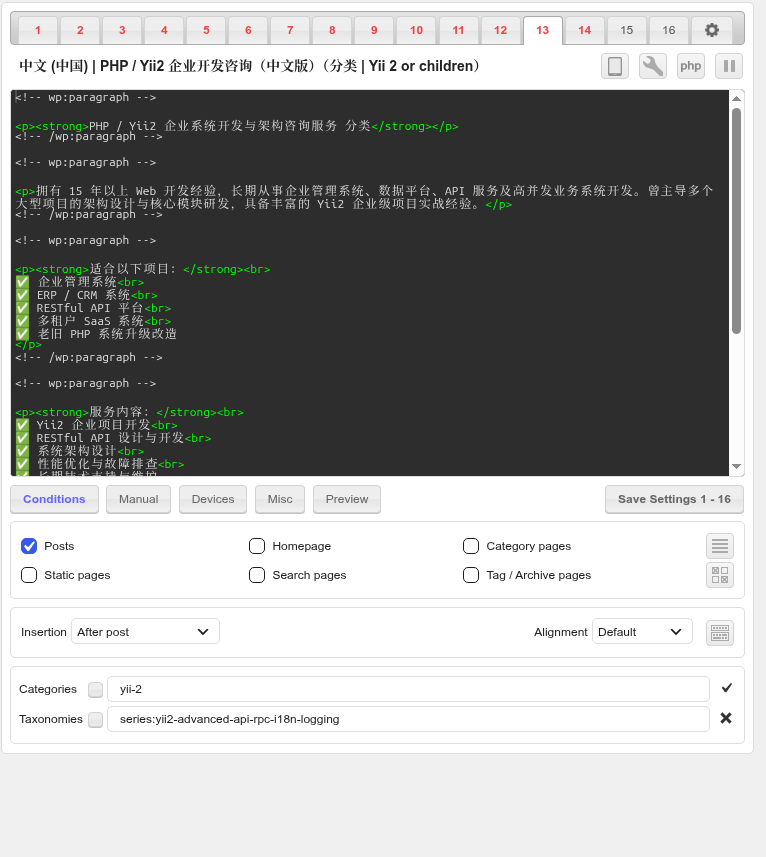Switch to block tab 7
The width and height of the screenshot is (766, 857).
tap(290, 30)
